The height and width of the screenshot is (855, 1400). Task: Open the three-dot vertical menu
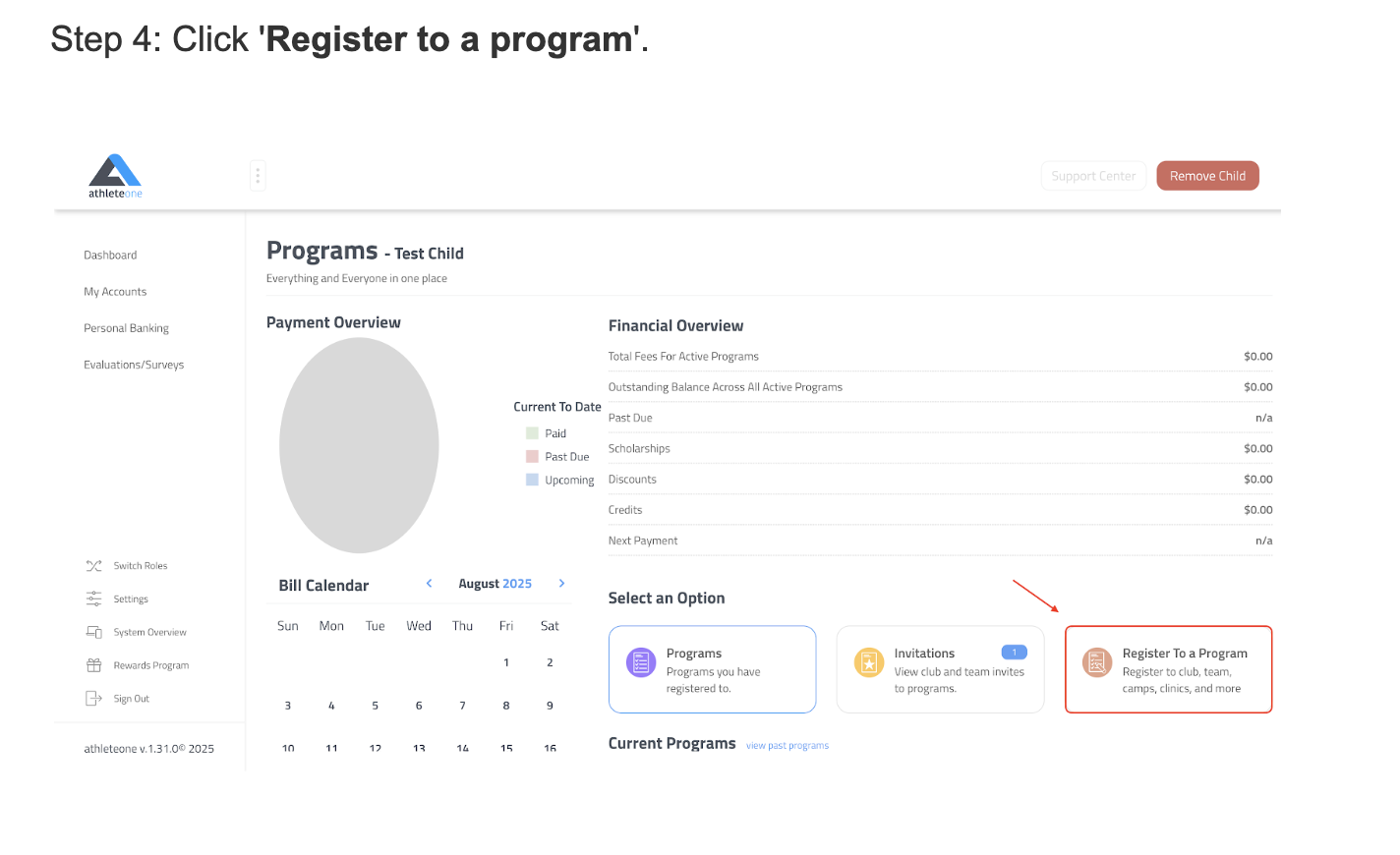258,176
